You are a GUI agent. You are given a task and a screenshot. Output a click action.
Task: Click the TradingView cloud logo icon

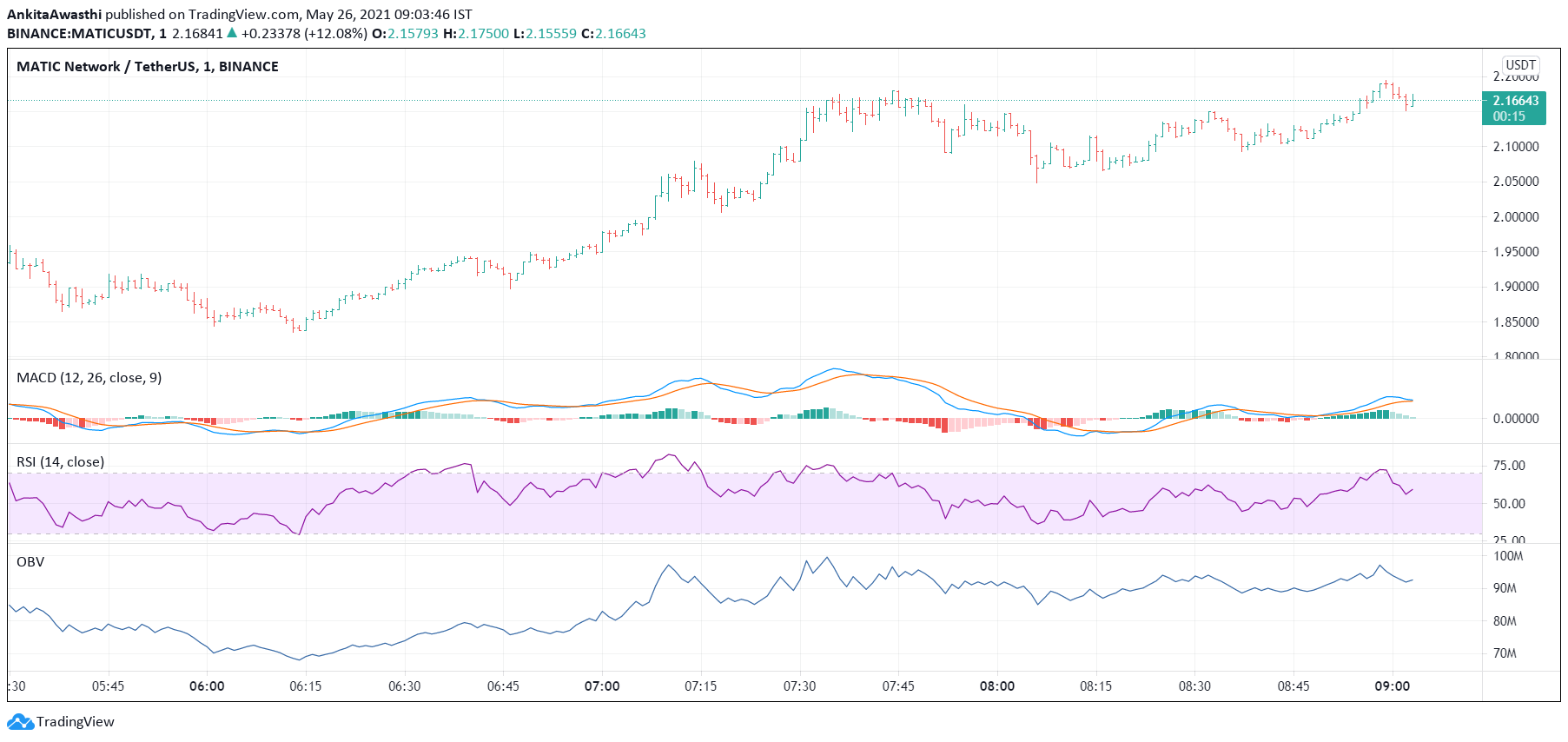(20, 721)
